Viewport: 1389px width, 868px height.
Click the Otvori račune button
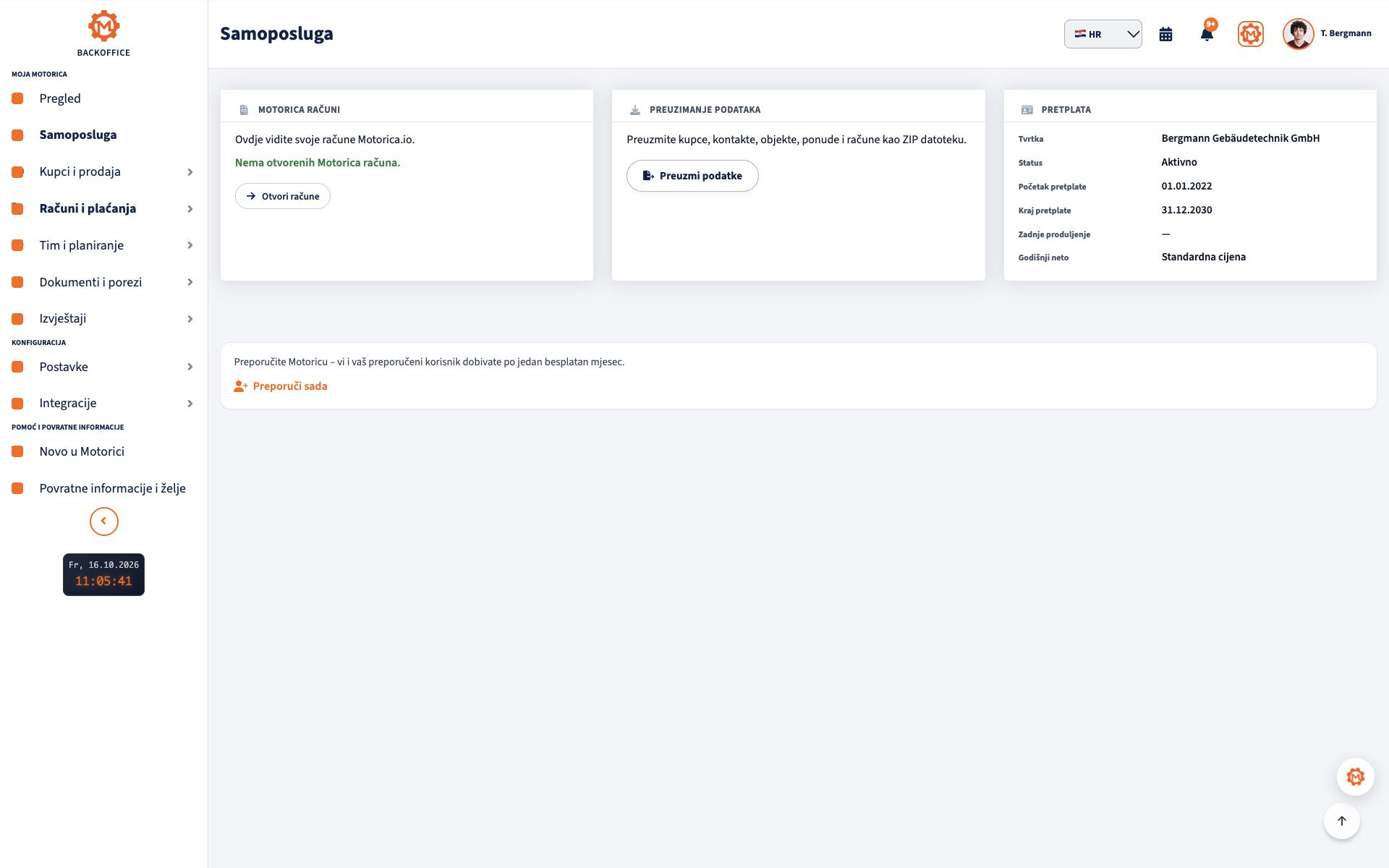[282, 196]
